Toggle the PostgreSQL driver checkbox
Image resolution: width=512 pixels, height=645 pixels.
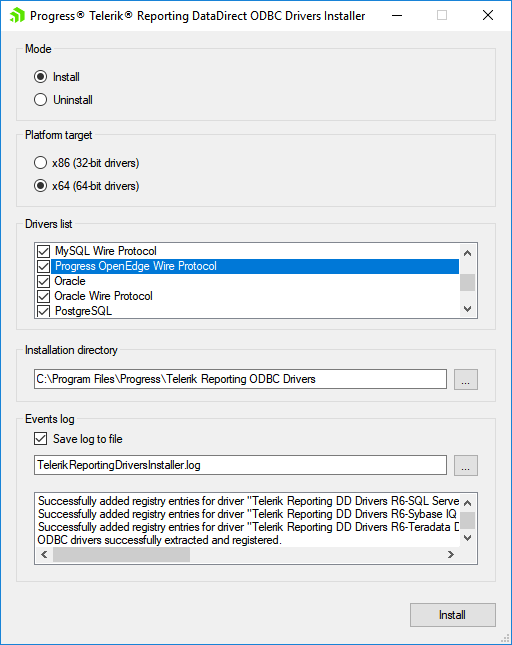(44, 311)
